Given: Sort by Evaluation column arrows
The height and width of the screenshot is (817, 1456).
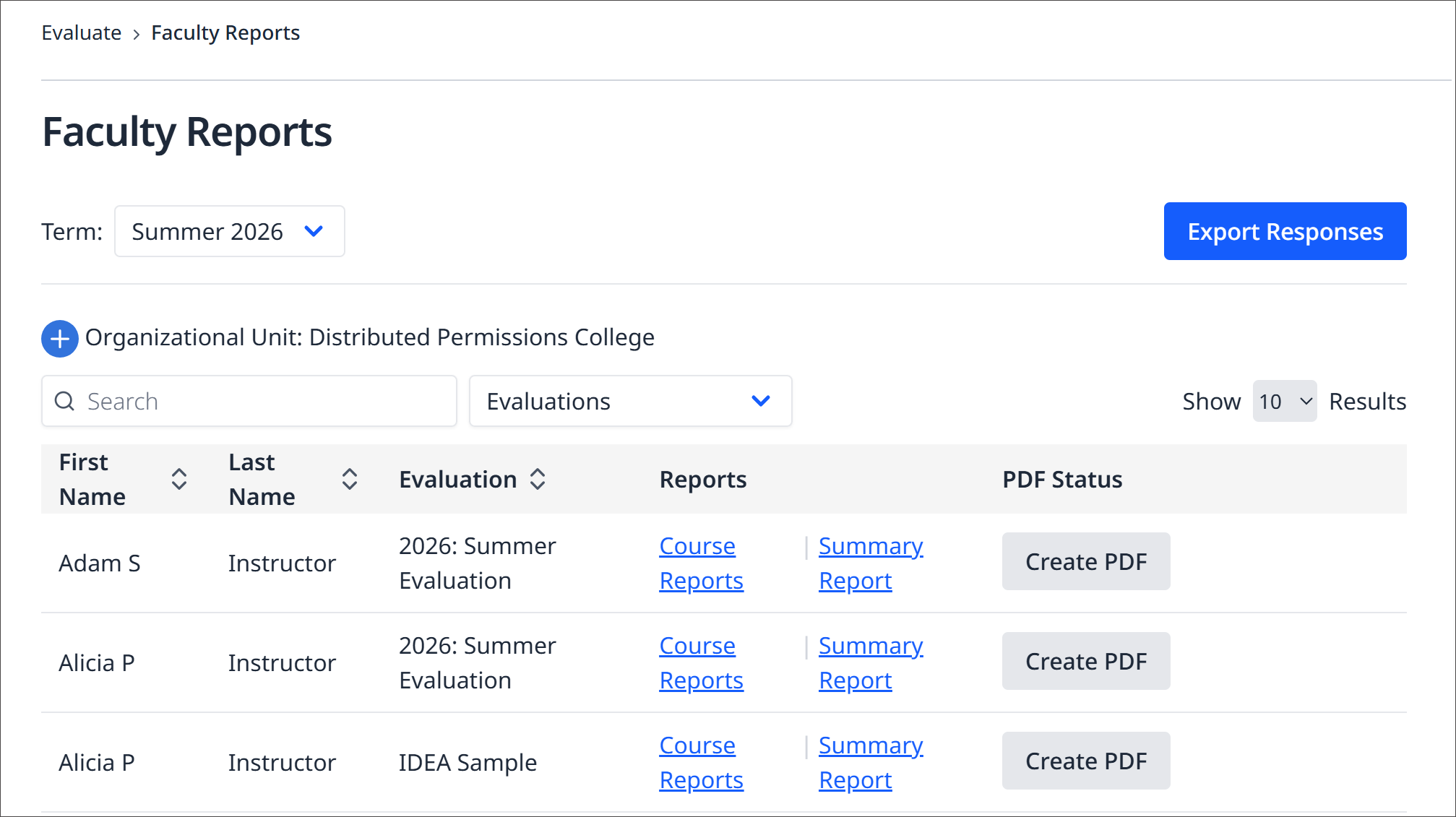Looking at the screenshot, I should pos(538,479).
